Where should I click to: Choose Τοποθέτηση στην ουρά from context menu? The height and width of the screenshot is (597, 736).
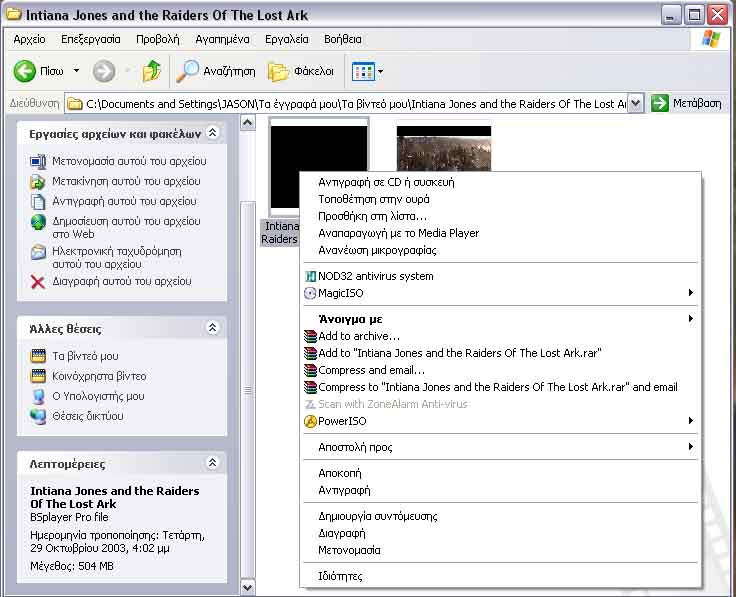click(500, 199)
